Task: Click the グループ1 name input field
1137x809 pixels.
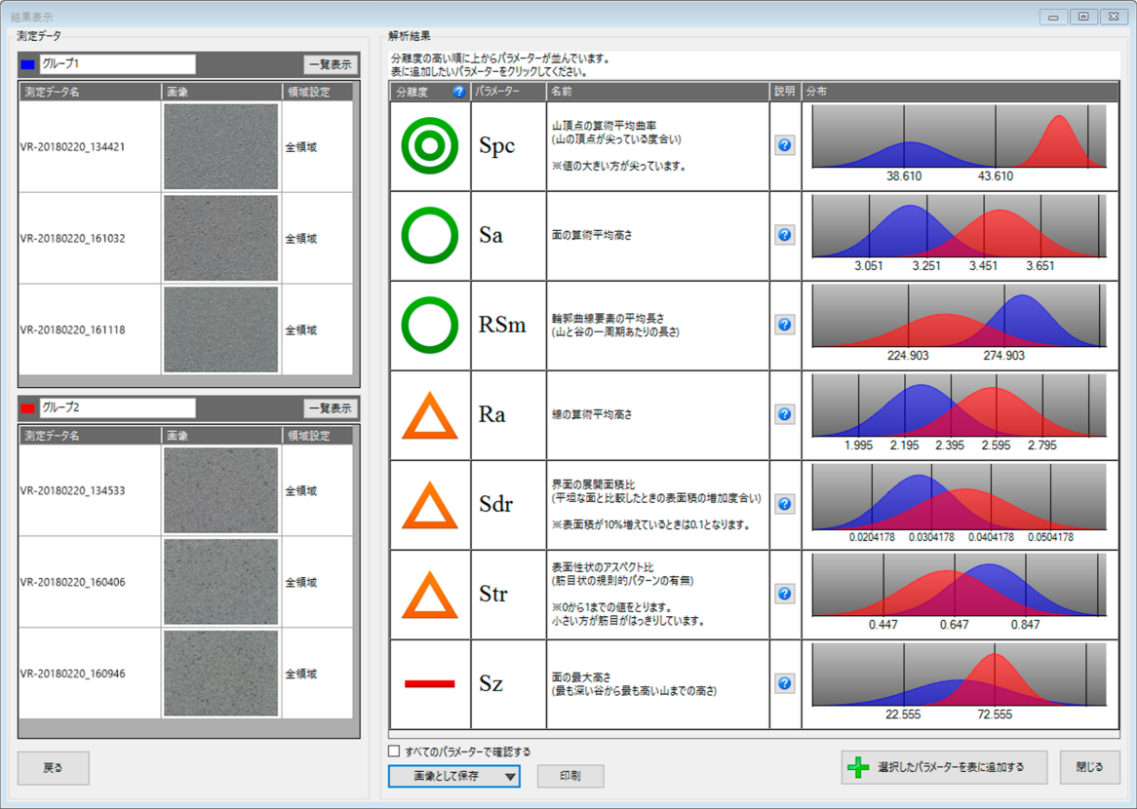Action: point(116,65)
